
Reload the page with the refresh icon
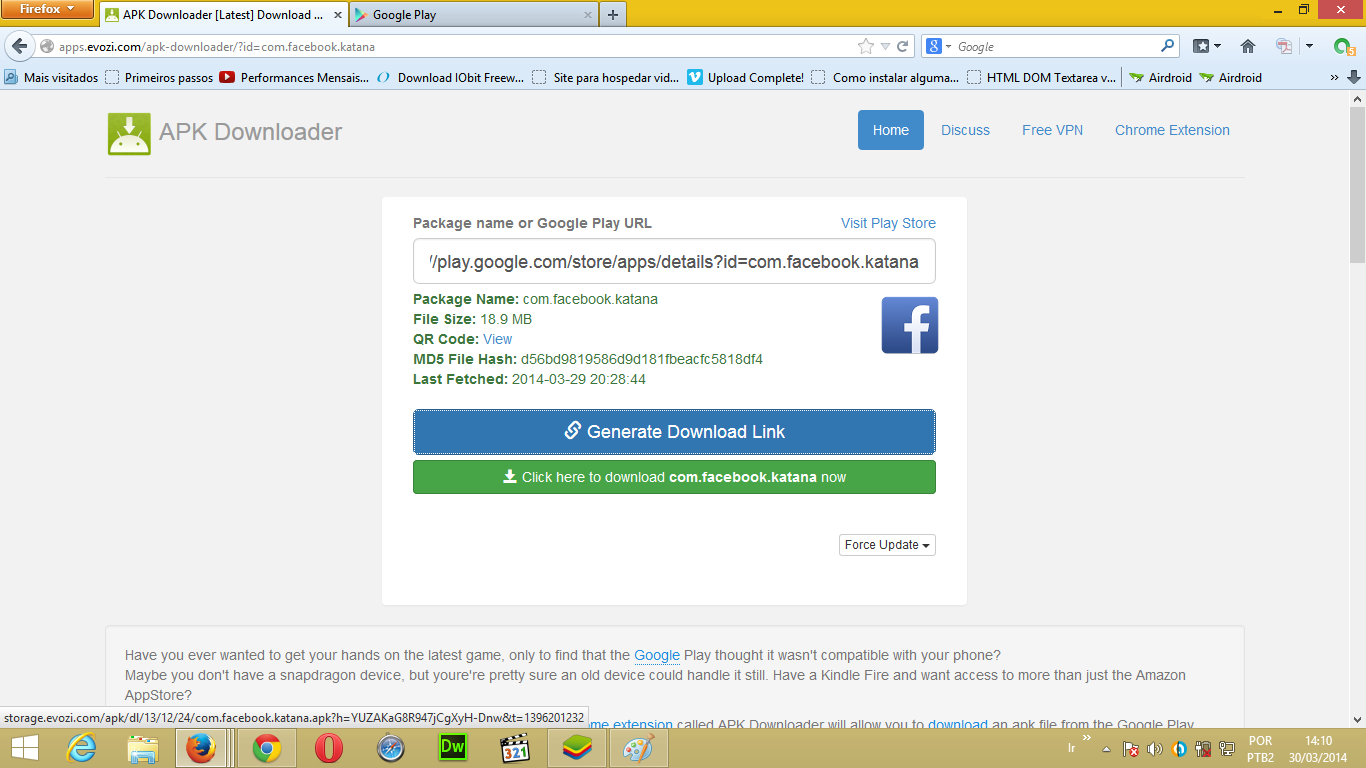point(903,46)
